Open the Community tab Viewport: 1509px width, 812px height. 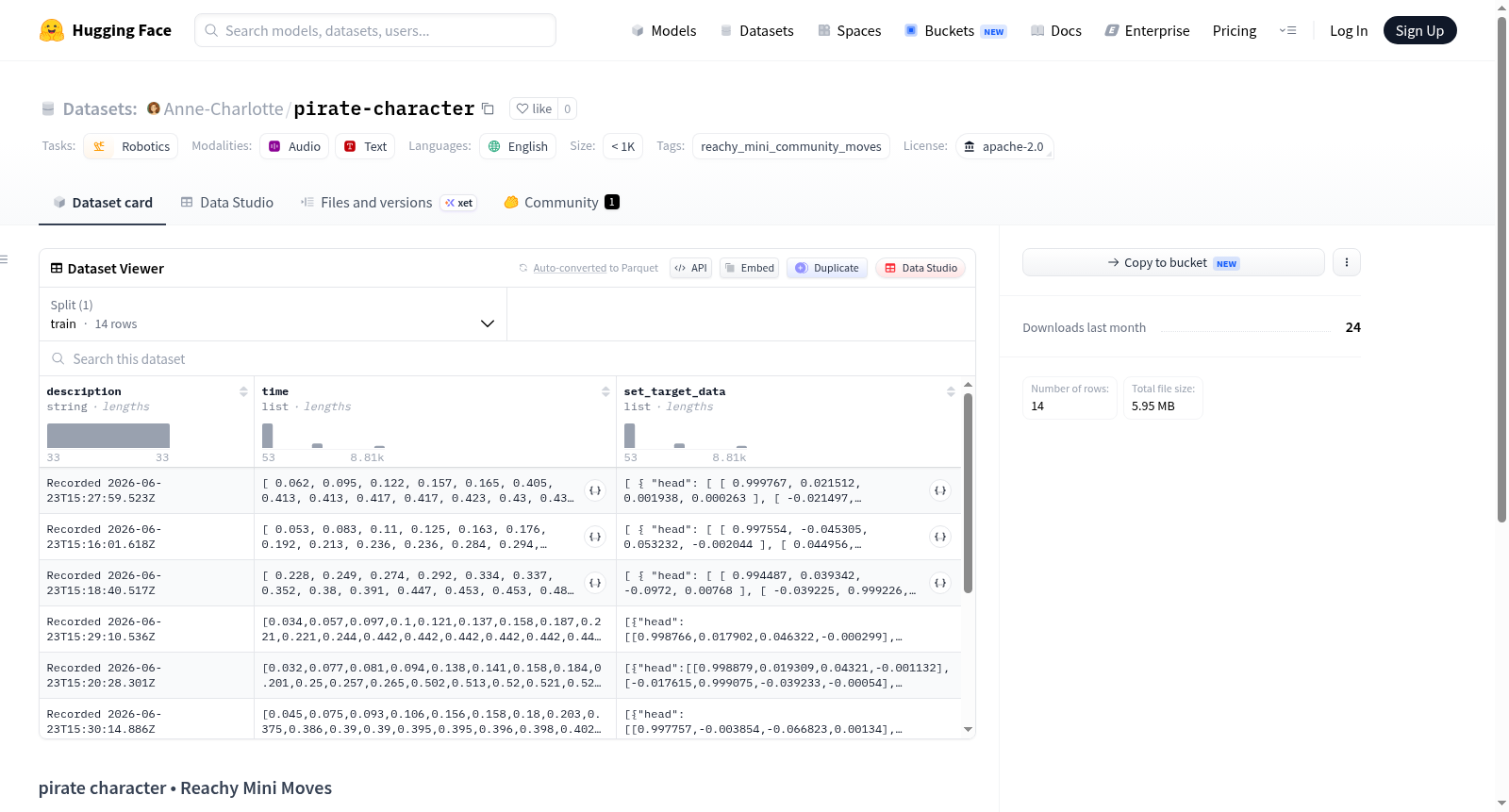(561, 203)
